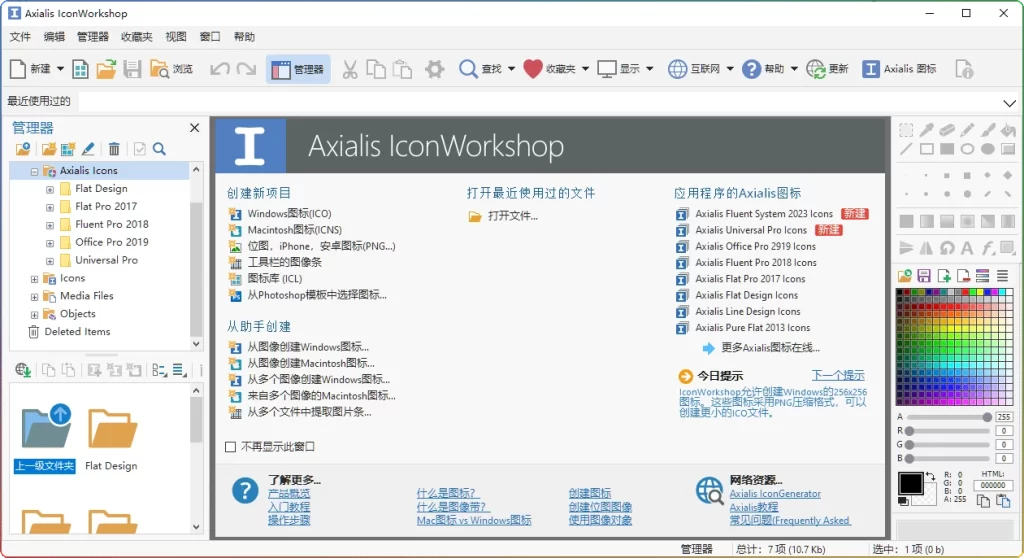
Task: Open the 文件 menu
Action: (20, 37)
